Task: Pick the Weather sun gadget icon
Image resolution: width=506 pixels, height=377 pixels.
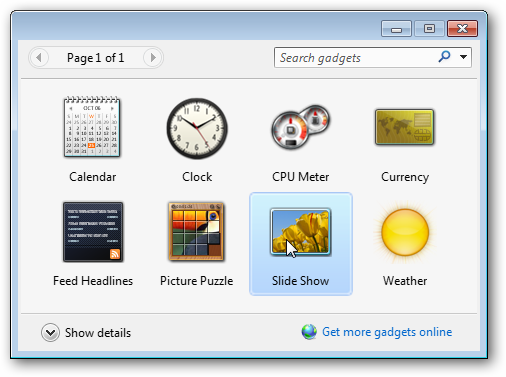Action: pos(405,232)
